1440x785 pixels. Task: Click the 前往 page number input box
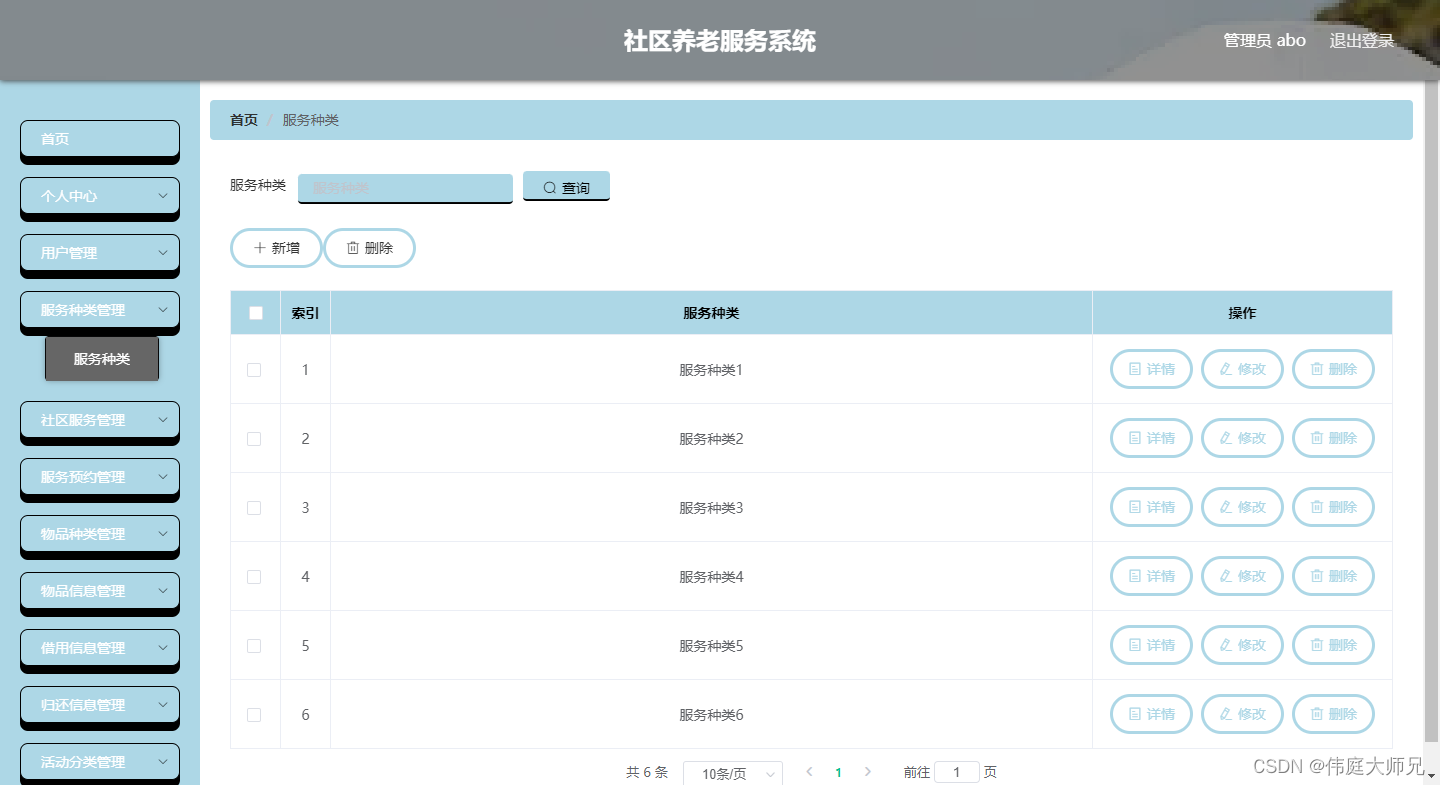click(957, 772)
